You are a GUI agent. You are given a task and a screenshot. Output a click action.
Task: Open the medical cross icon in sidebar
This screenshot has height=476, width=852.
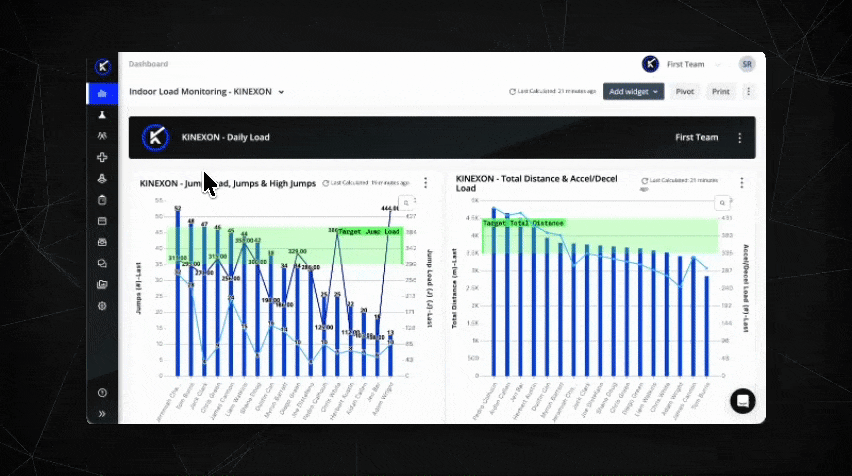click(x=102, y=157)
